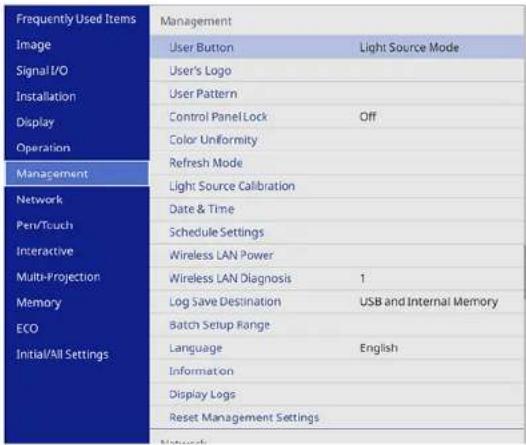Click the Wireless LAN Diagnosis value 1

point(362,279)
